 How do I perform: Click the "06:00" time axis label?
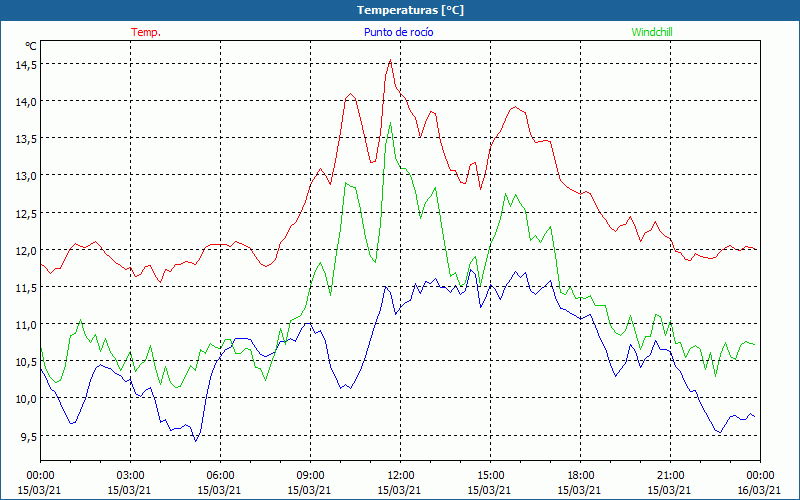click(220, 476)
